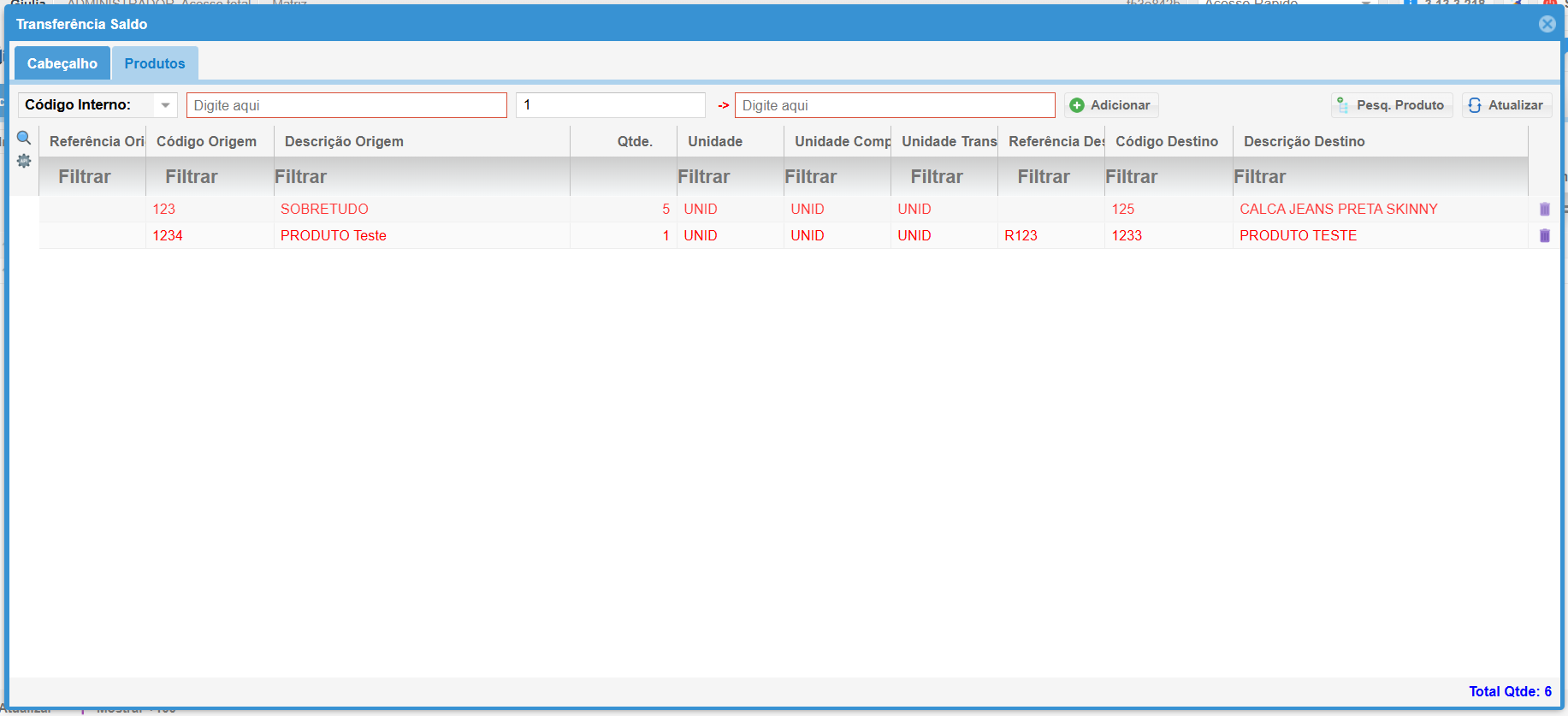Click the R123 destination reference cell
1568x716 pixels.
[x=1021, y=235]
